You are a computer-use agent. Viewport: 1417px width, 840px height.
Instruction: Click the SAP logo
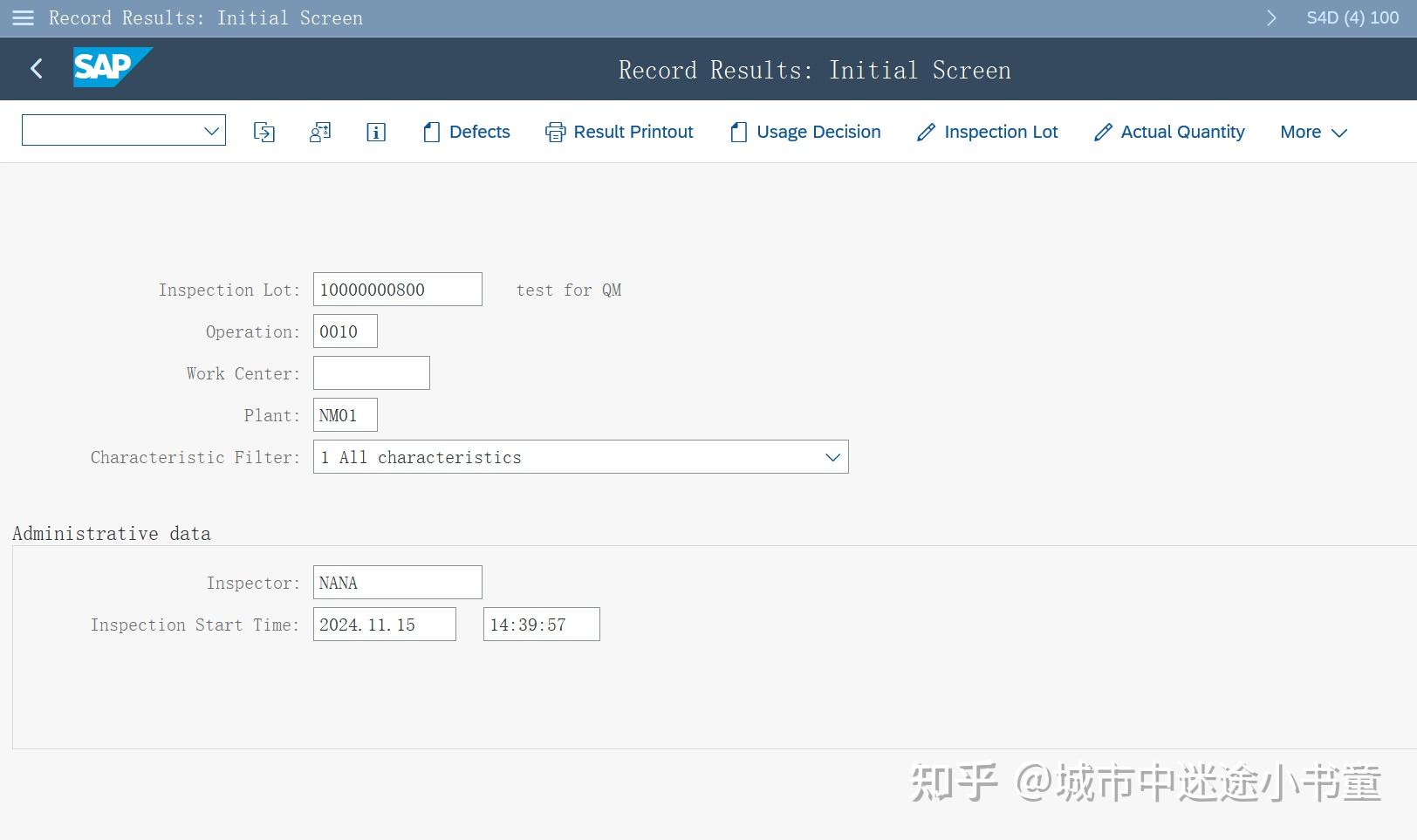coord(113,68)
